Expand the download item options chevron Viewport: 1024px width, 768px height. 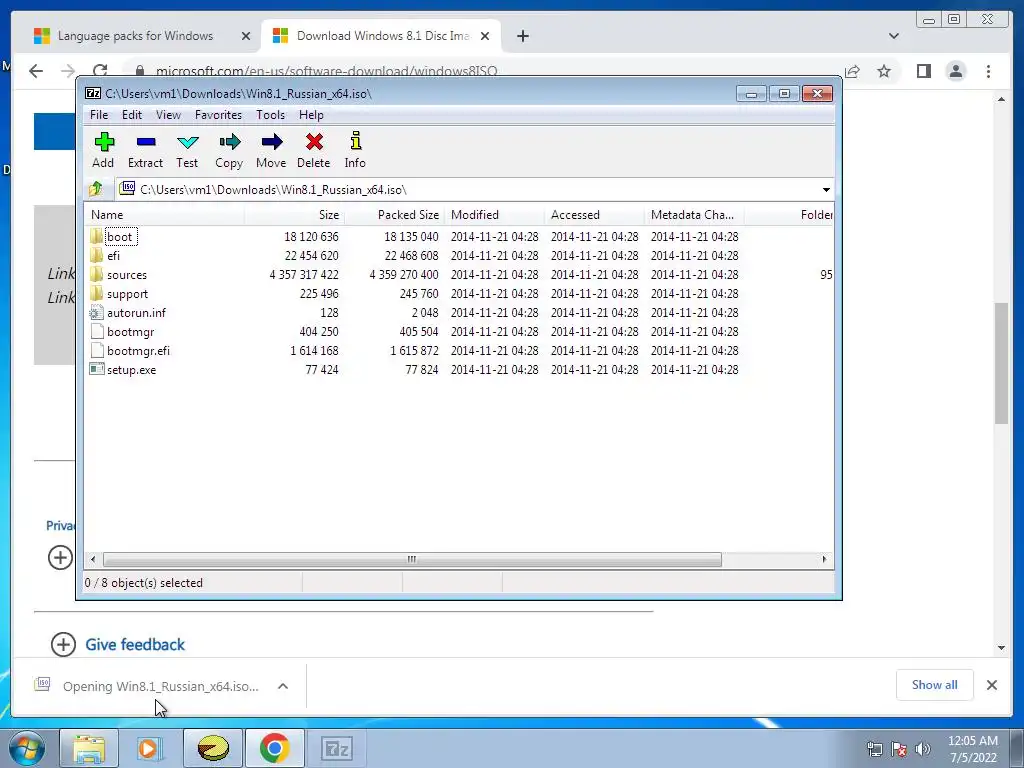pos(283,686)
